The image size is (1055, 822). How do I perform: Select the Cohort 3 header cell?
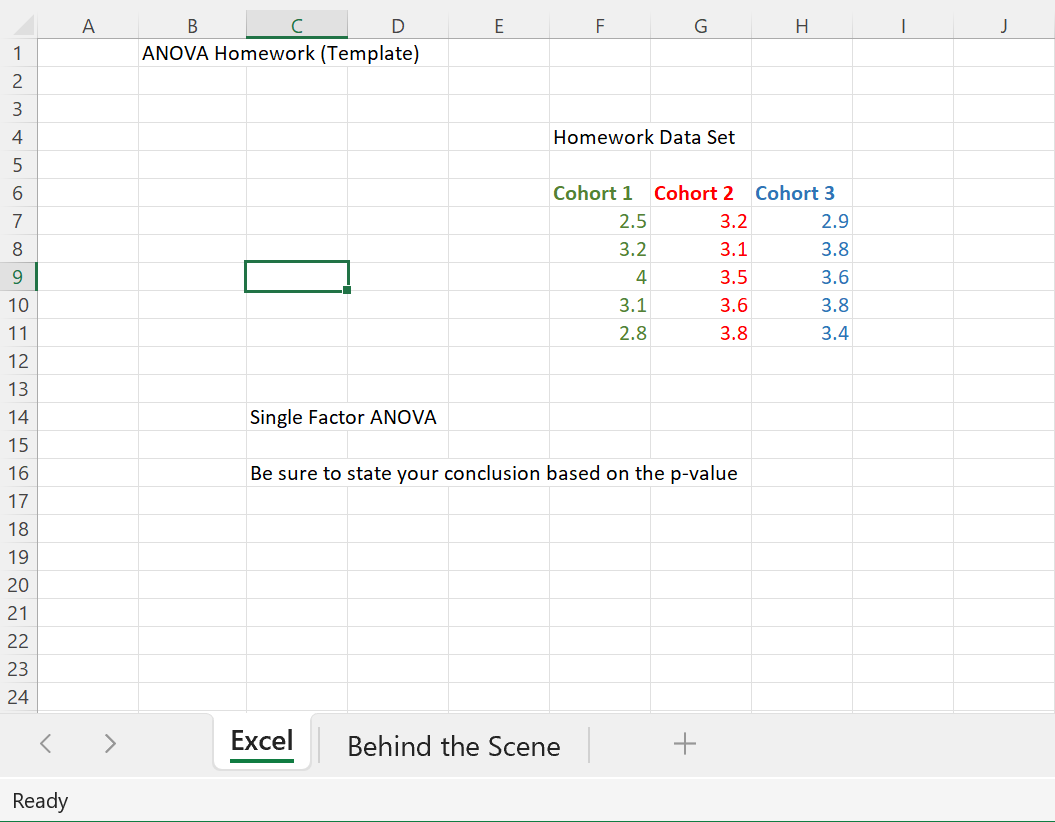tap(801, 193)
